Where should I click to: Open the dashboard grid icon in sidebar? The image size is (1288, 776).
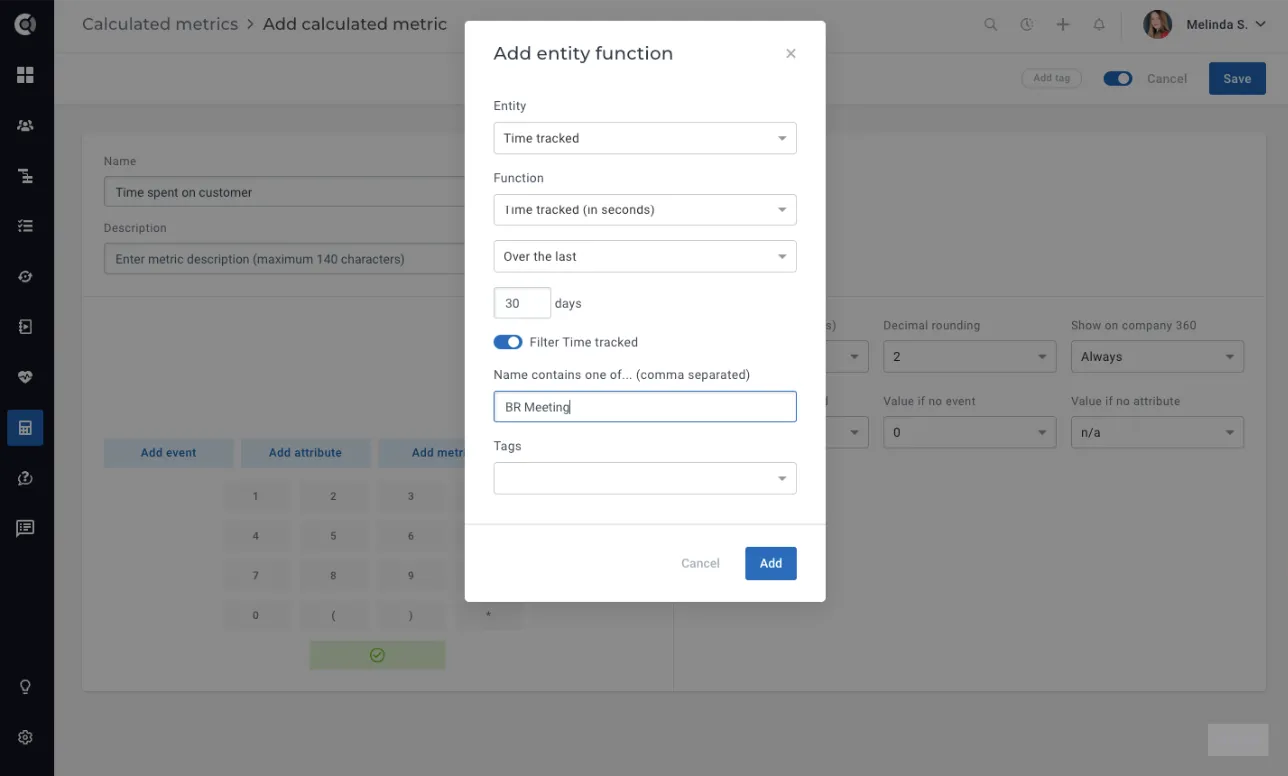click(25, 75)
